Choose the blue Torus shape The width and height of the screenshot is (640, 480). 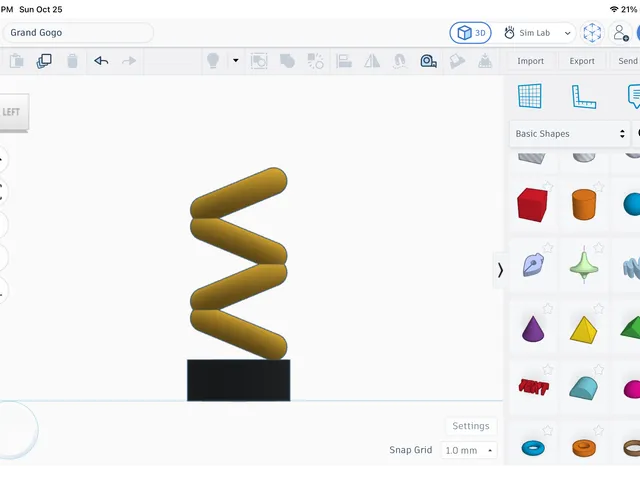(x=533, y=448)
